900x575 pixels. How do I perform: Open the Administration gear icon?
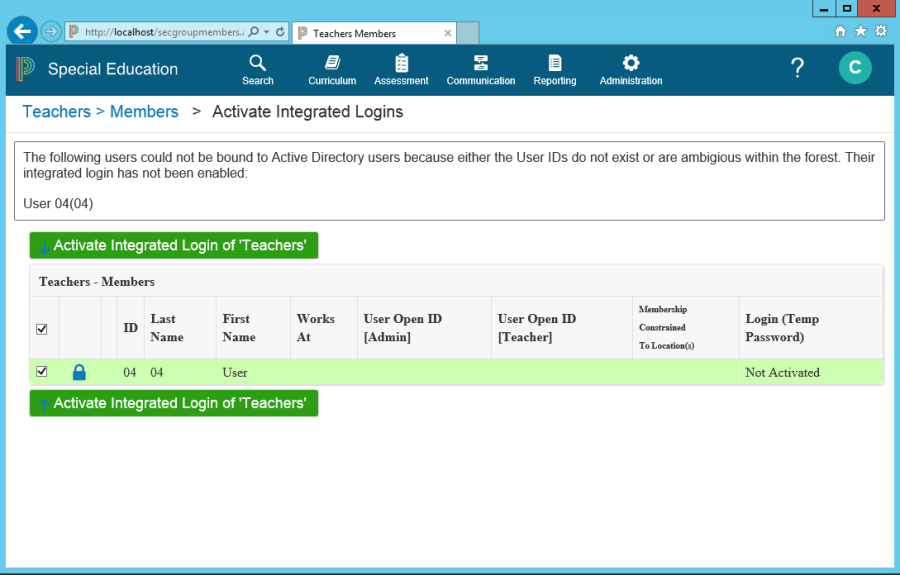coord(630,63)
